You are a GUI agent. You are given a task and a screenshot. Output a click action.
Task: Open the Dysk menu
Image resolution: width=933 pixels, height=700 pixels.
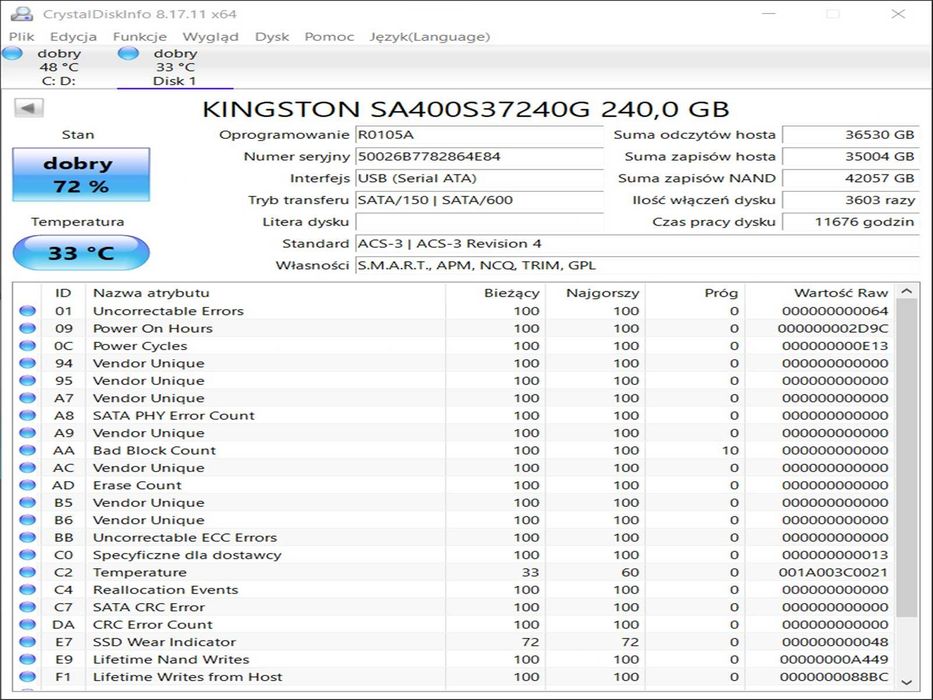coord(272,37)
